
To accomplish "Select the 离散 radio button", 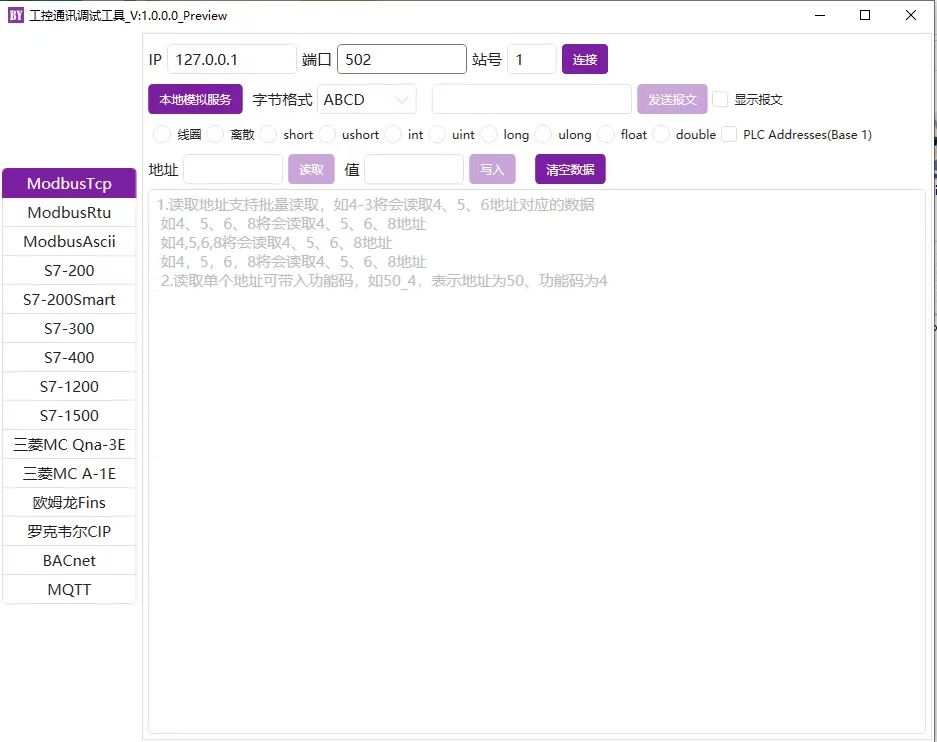I will [215, 134].
